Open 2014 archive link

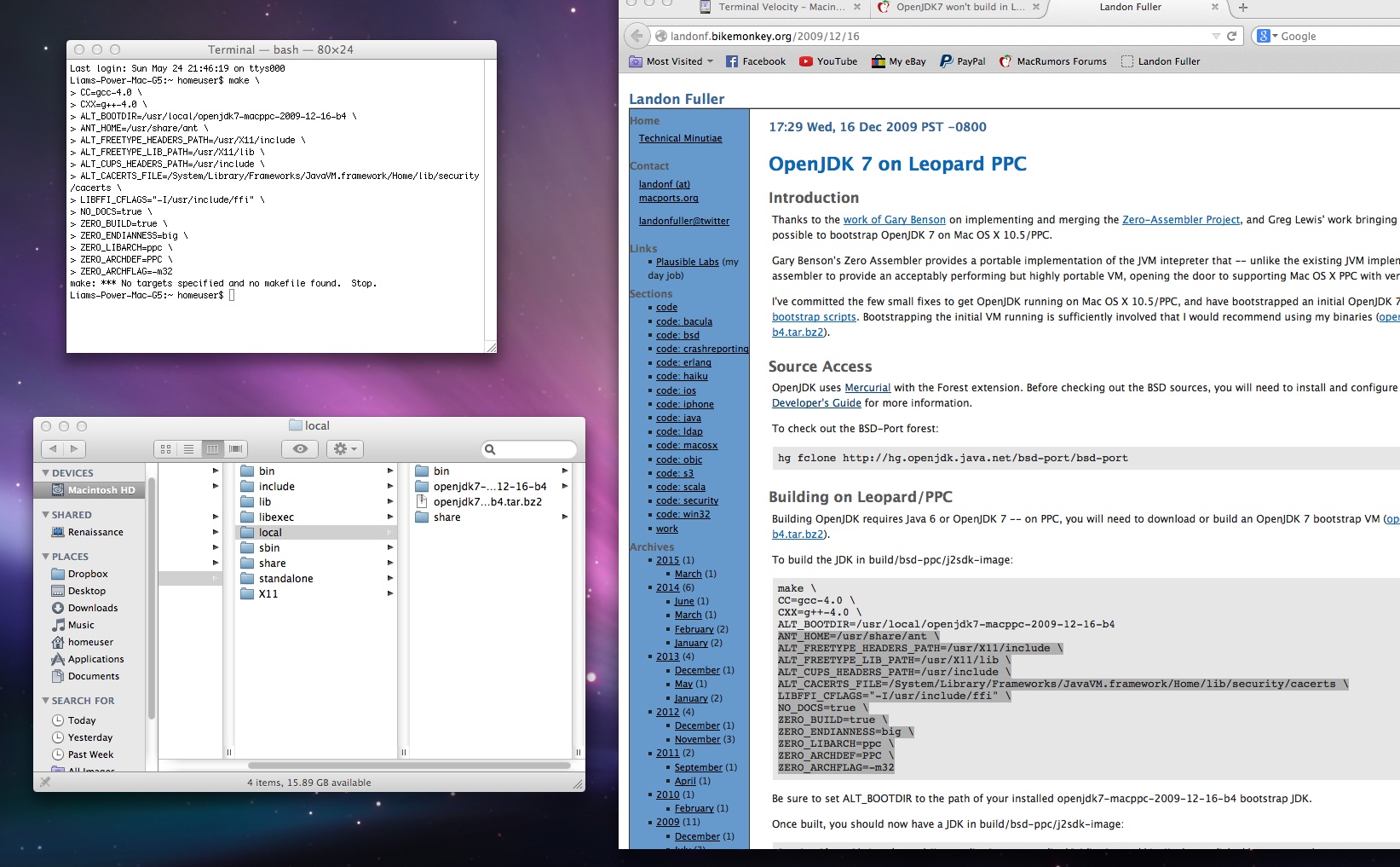pos(667,587)
